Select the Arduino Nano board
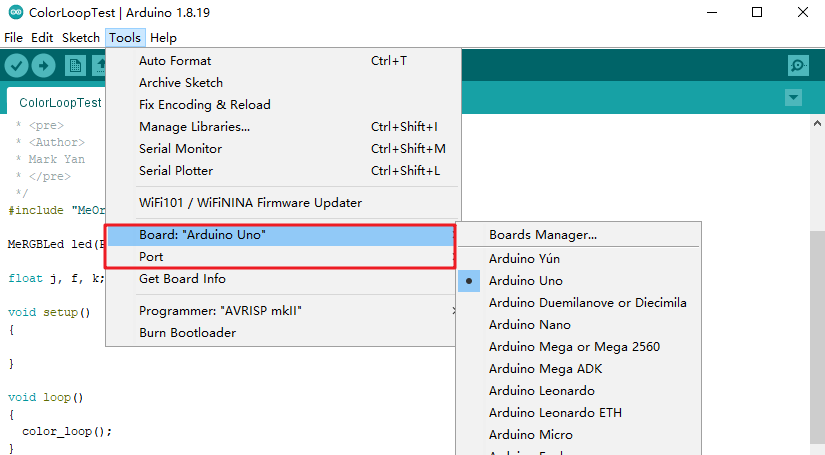This screenshot has height=455, width=825. coord(579,325)
